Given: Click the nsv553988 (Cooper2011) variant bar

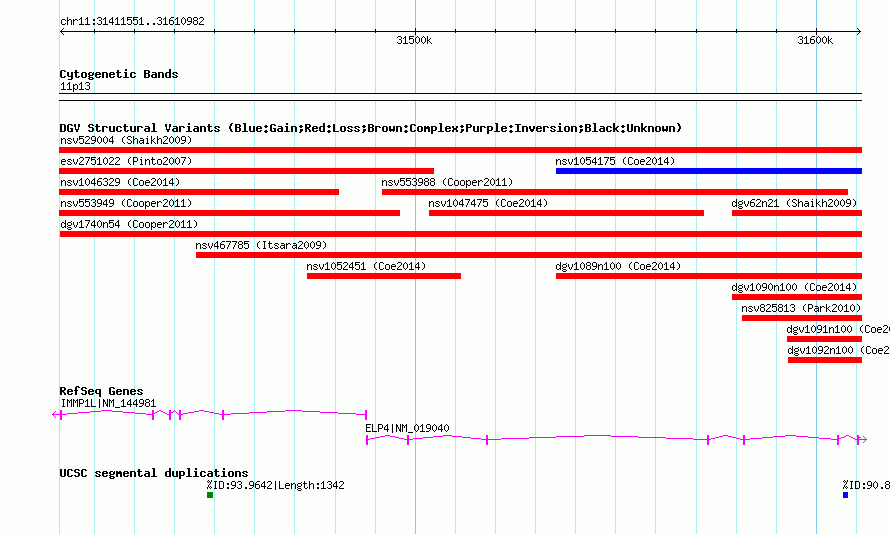Looking at the screenshot, I should pyautogui.click(x=615, y=192).
